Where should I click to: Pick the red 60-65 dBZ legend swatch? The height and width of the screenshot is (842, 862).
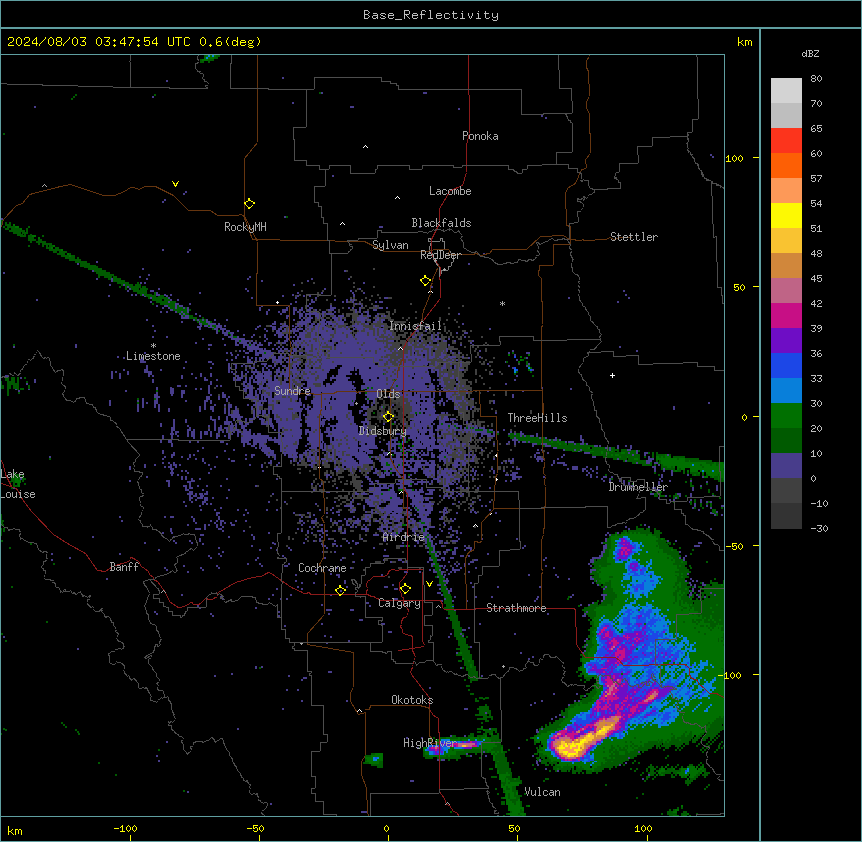coord(786,140)
